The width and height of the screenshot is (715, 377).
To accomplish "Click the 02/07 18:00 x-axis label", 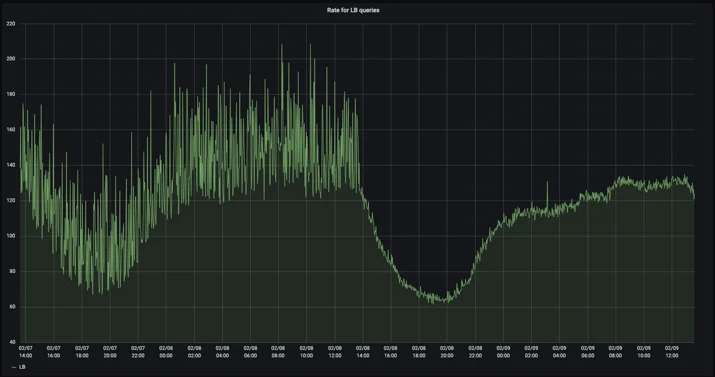I will (82, 352).
